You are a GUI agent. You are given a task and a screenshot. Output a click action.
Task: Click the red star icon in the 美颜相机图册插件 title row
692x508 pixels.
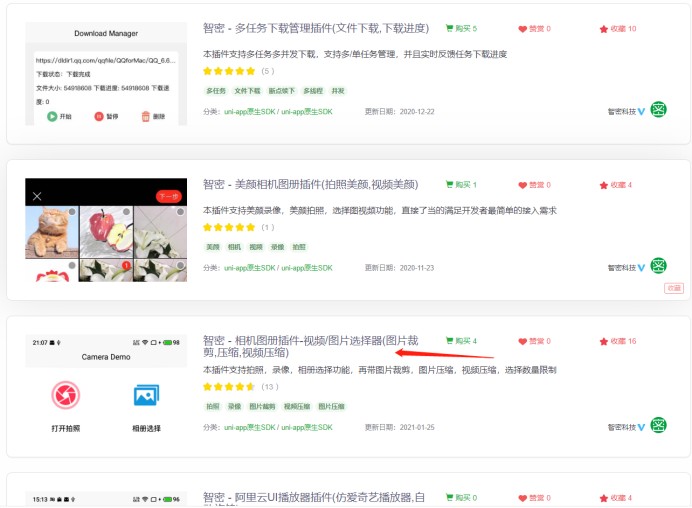tap(604, 185)
